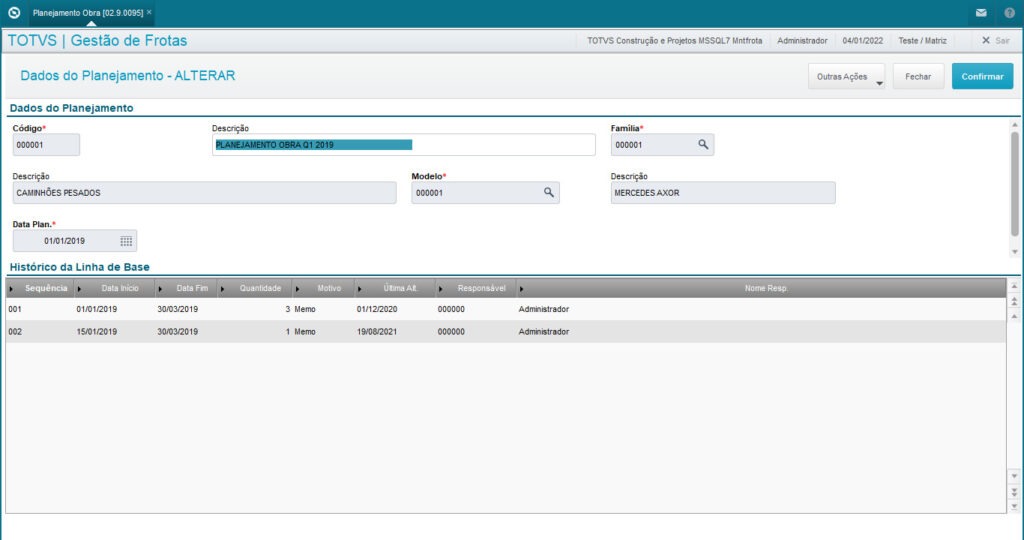The width and height of the screenshot is (1024, 540).
Task: Click the form panel scrollbar down arrow
Action: click(1015, 252)
